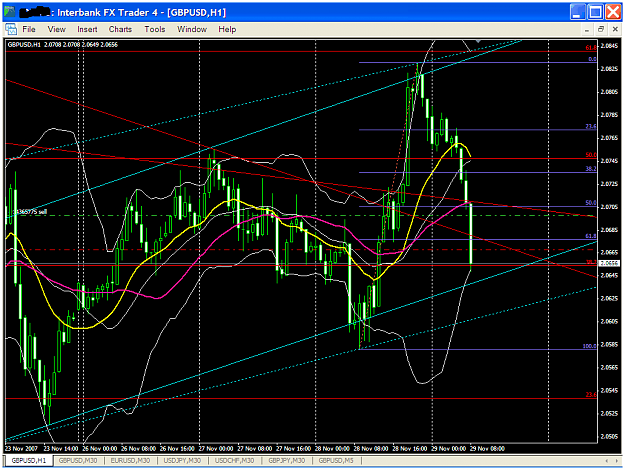Close the Interbank FX Trader window
The height and width of the screenshot is (470, 625).
(613, 12)
